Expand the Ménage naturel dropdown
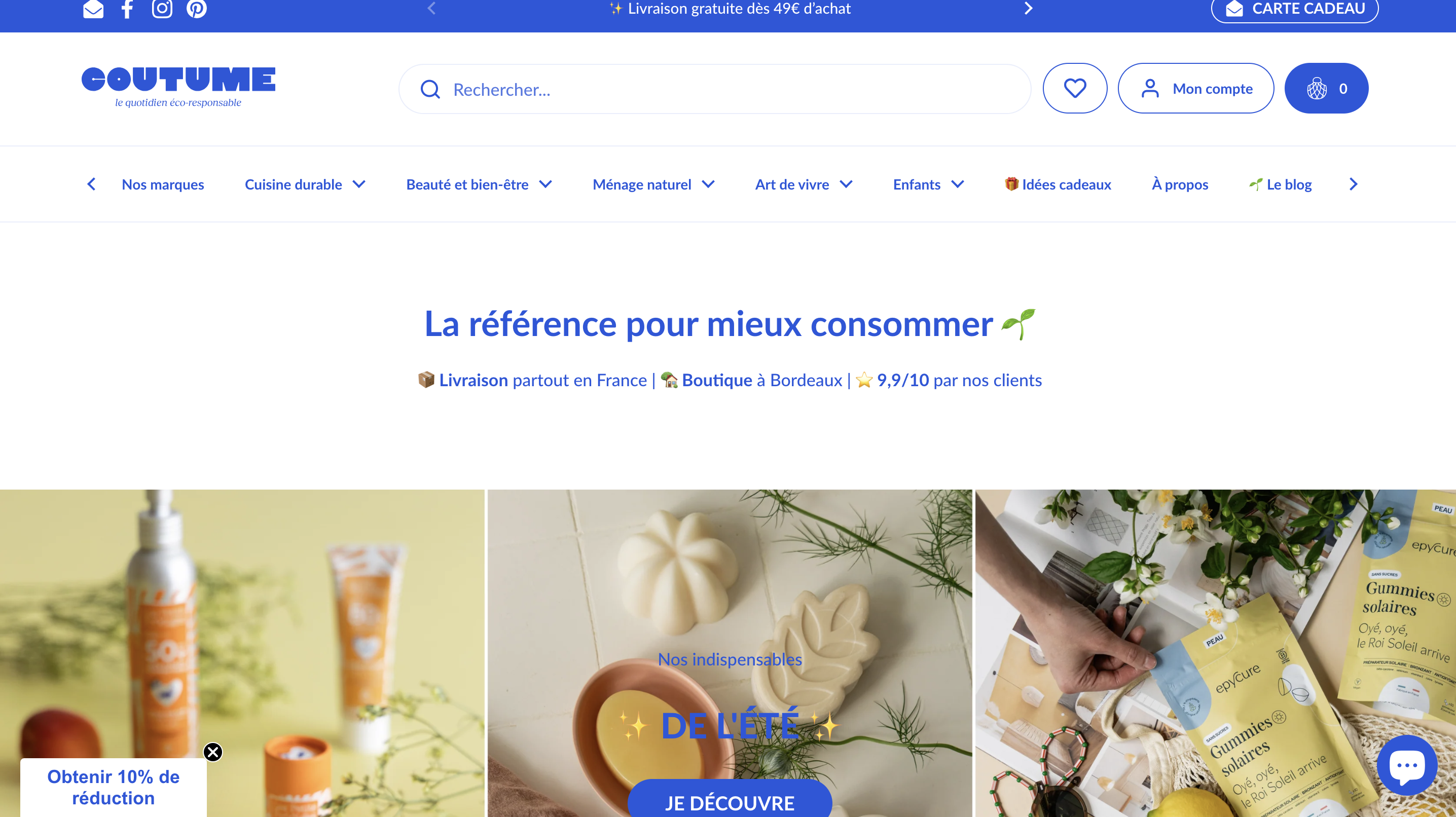The width and height of the screenshot is (1456, 817). coord(654,184)
